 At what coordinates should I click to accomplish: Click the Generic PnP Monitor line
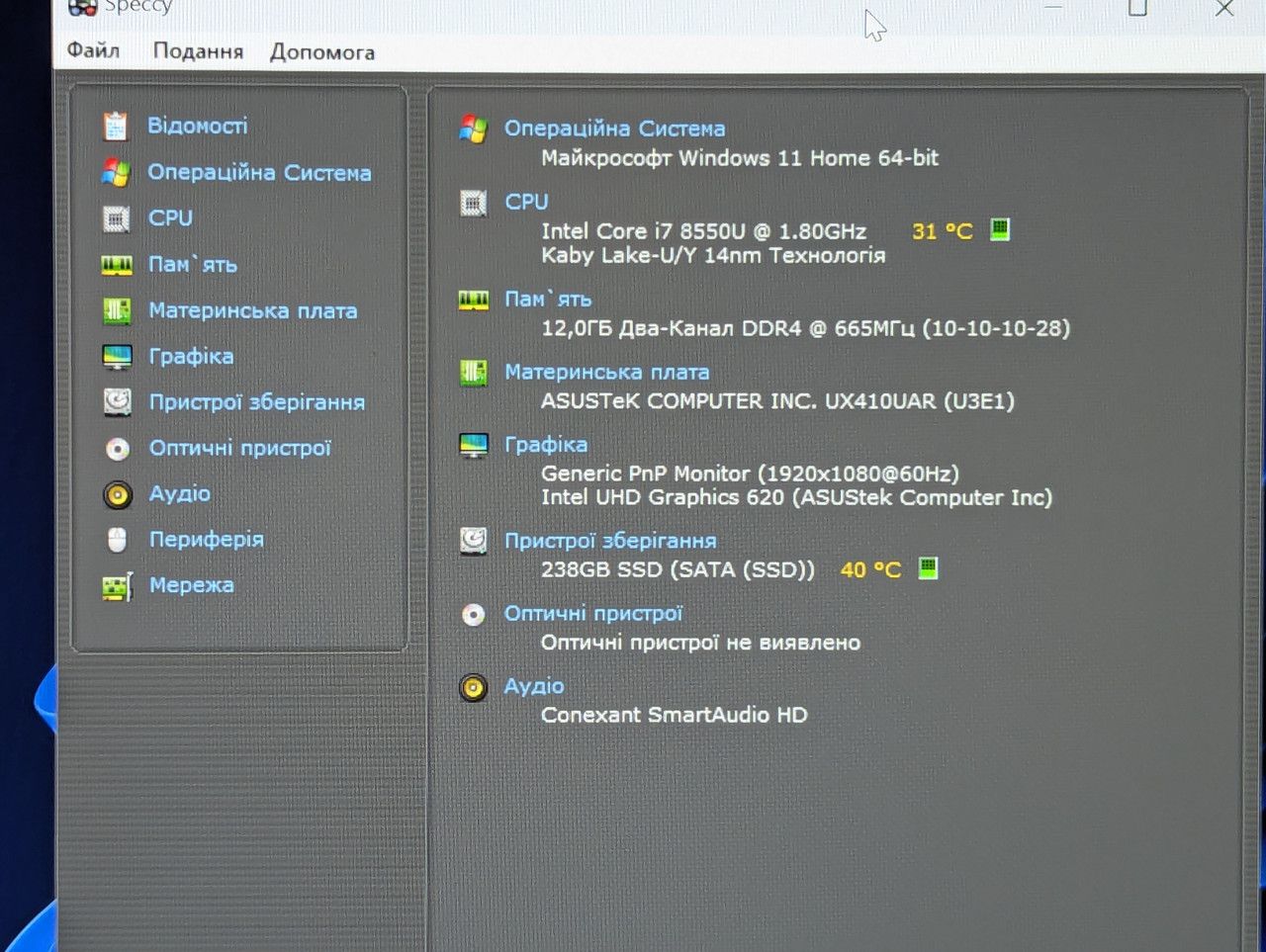click(x=750, y=474)
